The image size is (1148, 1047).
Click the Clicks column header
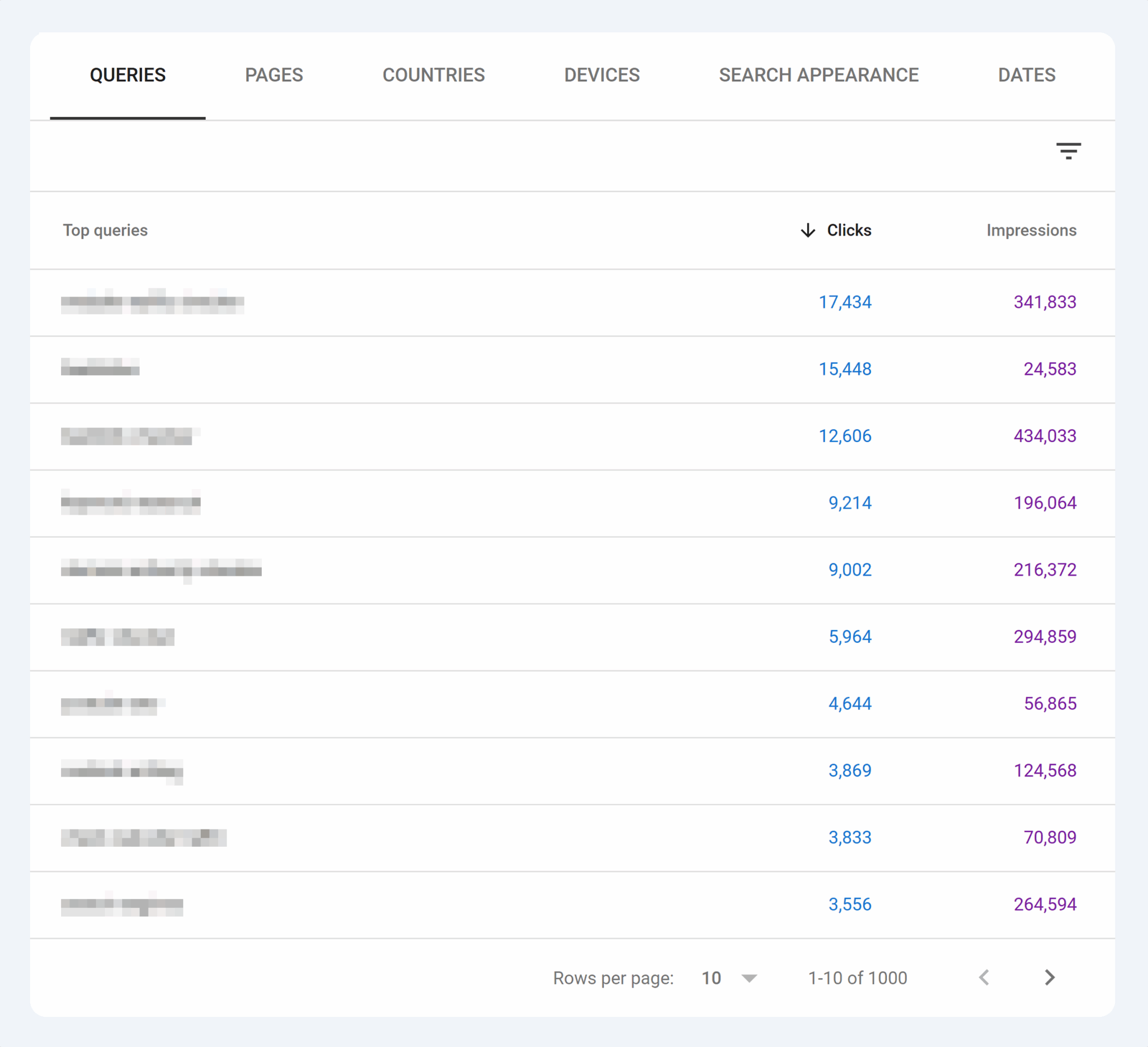849,230
